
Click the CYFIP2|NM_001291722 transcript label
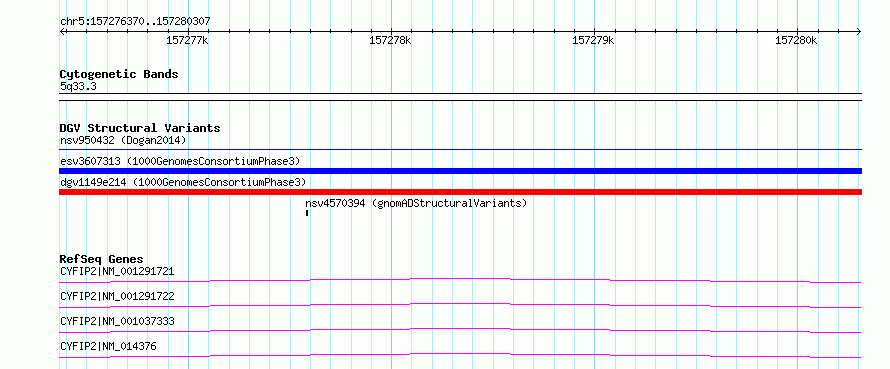(117, 296)
